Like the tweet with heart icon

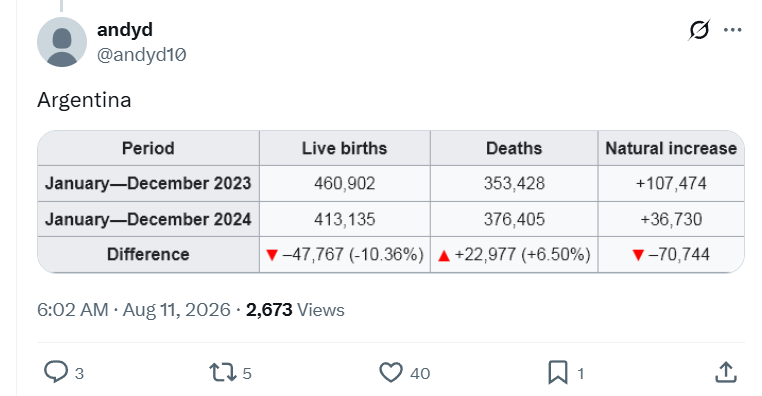391,373
